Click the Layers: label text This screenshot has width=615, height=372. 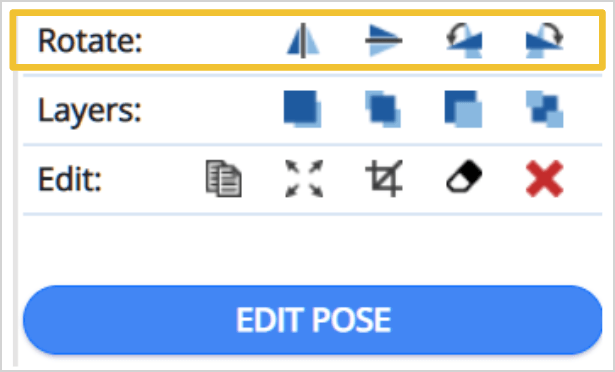point(89,111)
